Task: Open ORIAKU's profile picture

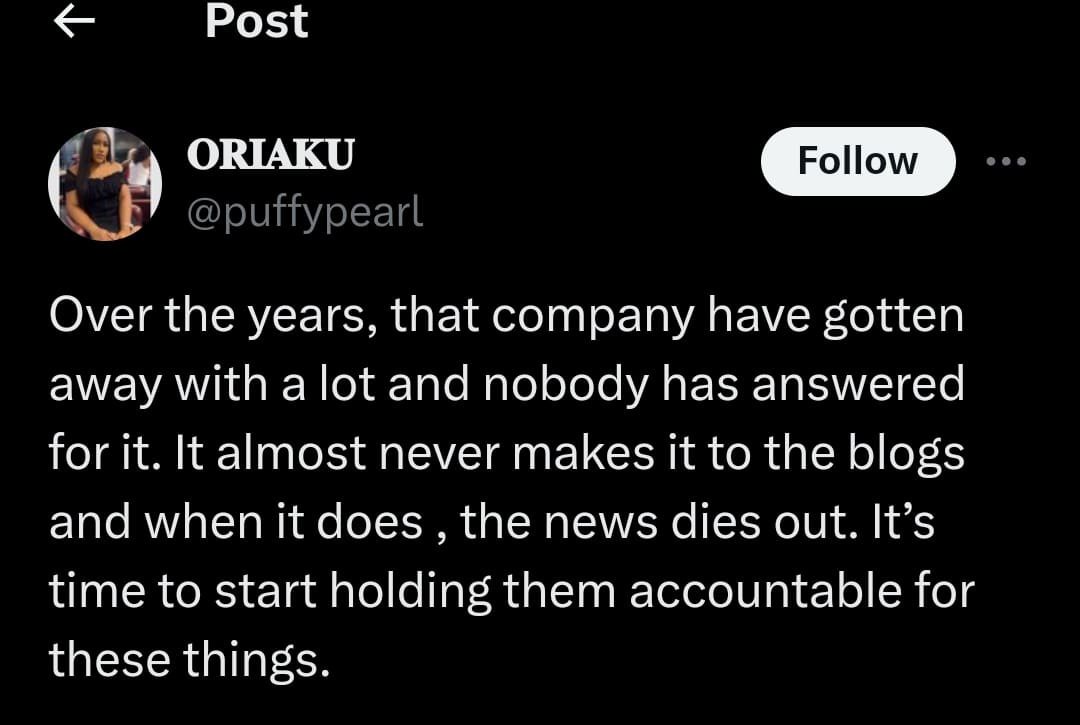Action: [x=105, y=184]
